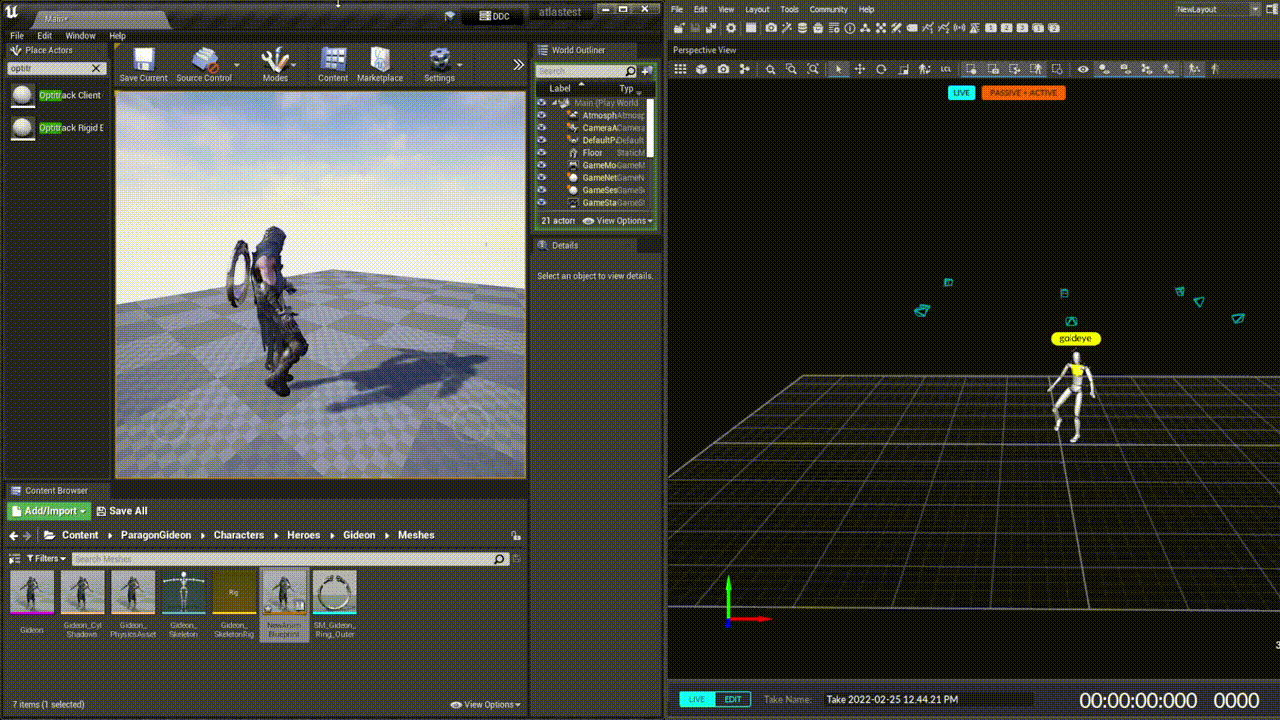Go back in Content Browser history
The image size is (1280, 720).
click(x=14, y=535)
